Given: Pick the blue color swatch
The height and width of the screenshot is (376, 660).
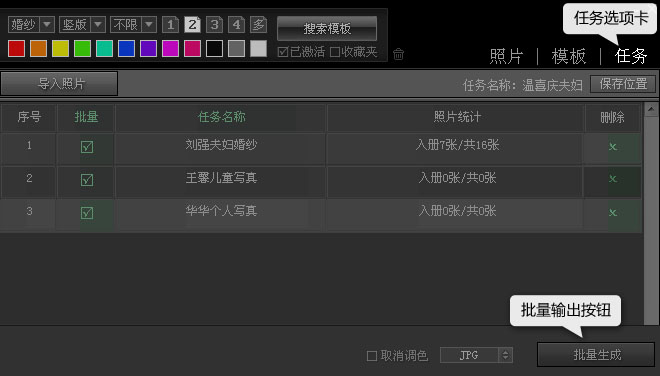Looking at the screenshot, I should (126, 48).
